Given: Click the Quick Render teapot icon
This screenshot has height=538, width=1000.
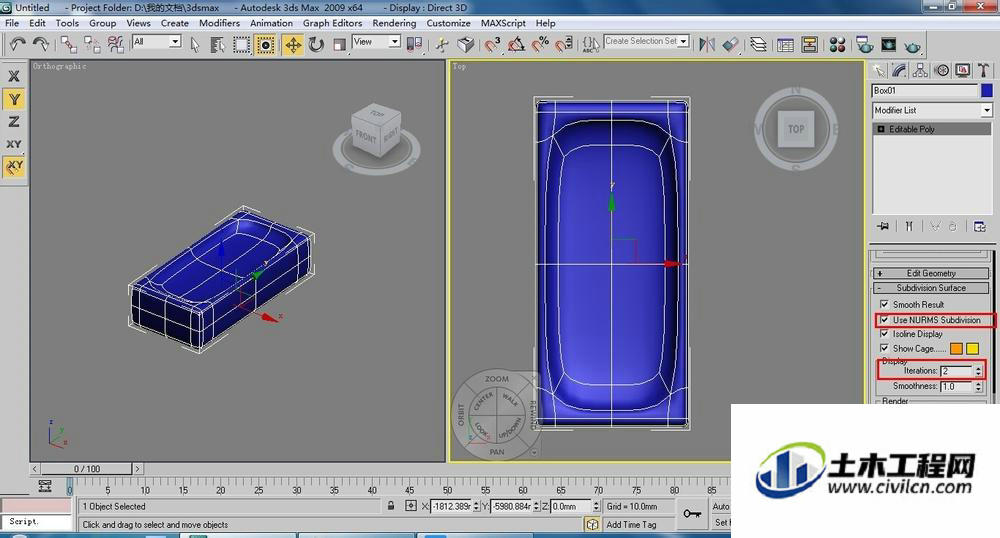Looking at the screenshot, I should click(913, 46).
